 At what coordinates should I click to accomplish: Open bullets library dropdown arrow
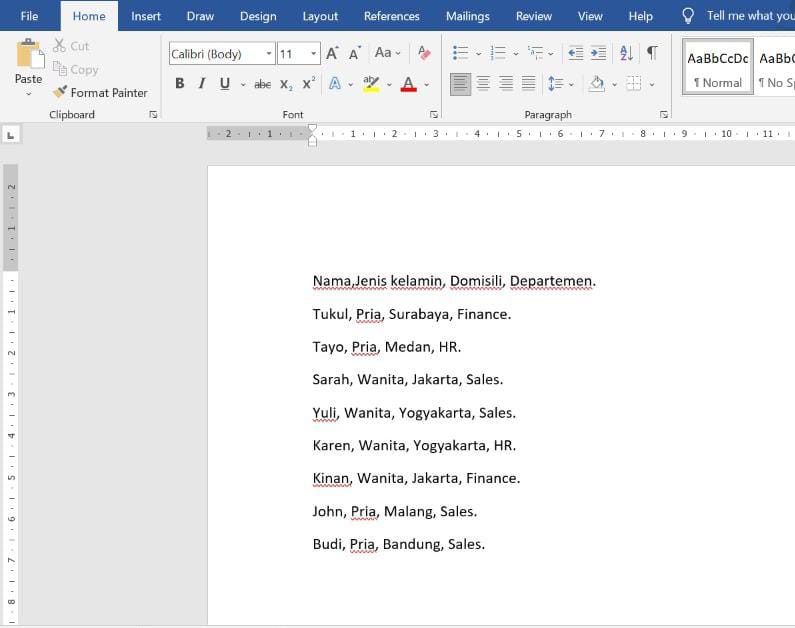[x=478, y=53]
